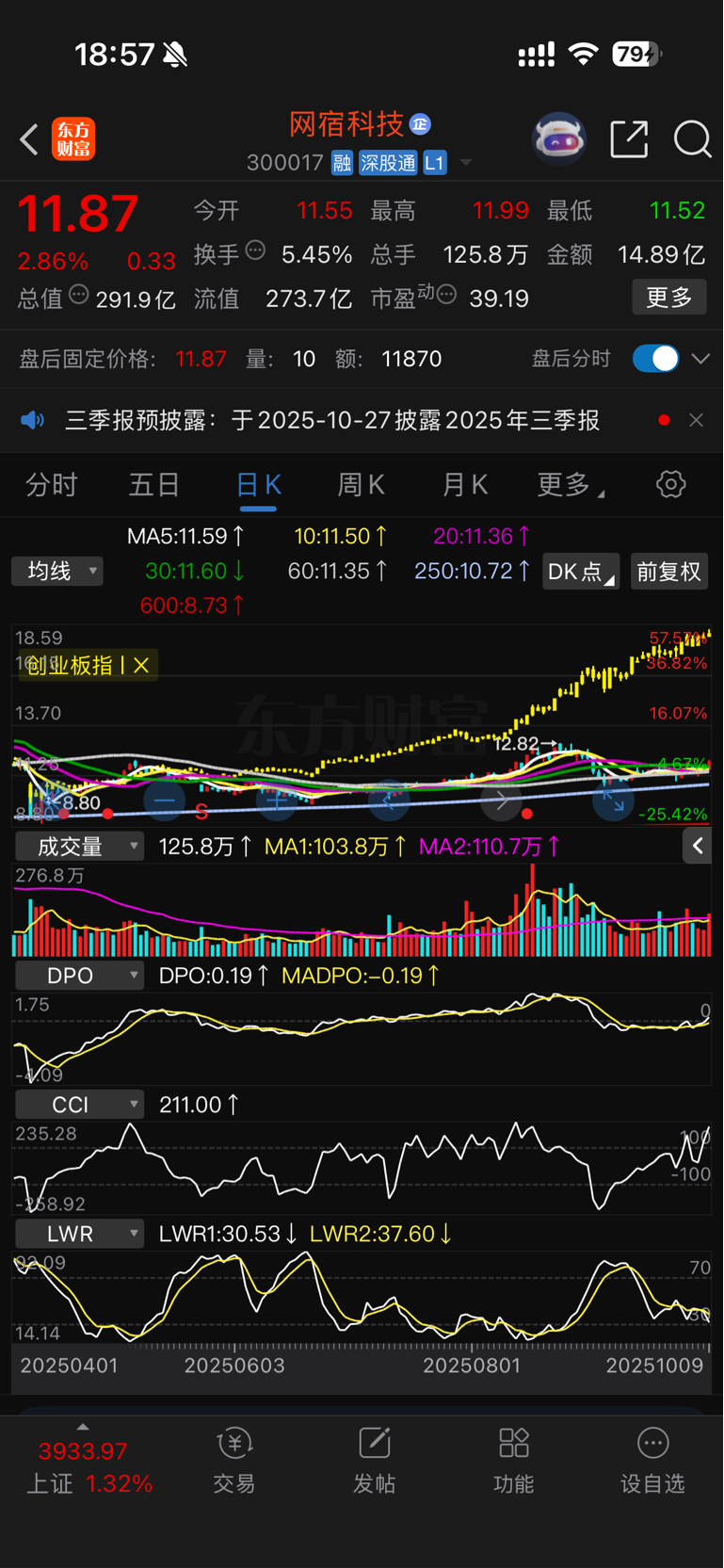Open 更多 quote details
Image resolution: width=724 pixels, height=1568 pixels.
[669, 298]
